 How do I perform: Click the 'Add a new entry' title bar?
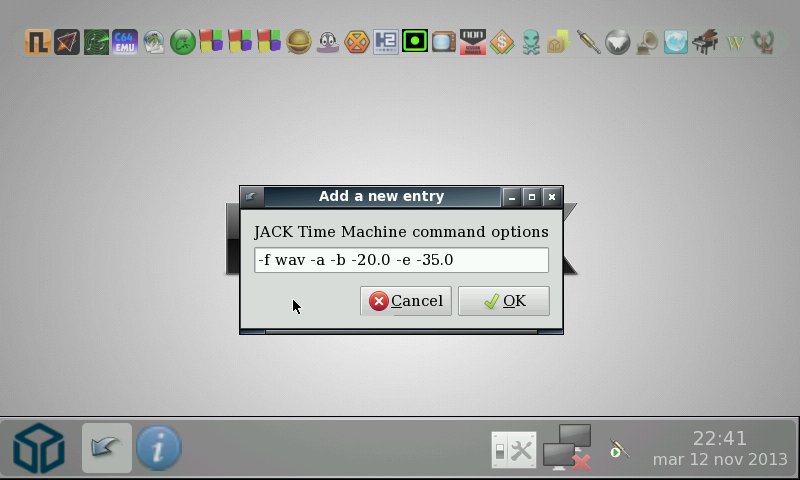tap(382, 196)
